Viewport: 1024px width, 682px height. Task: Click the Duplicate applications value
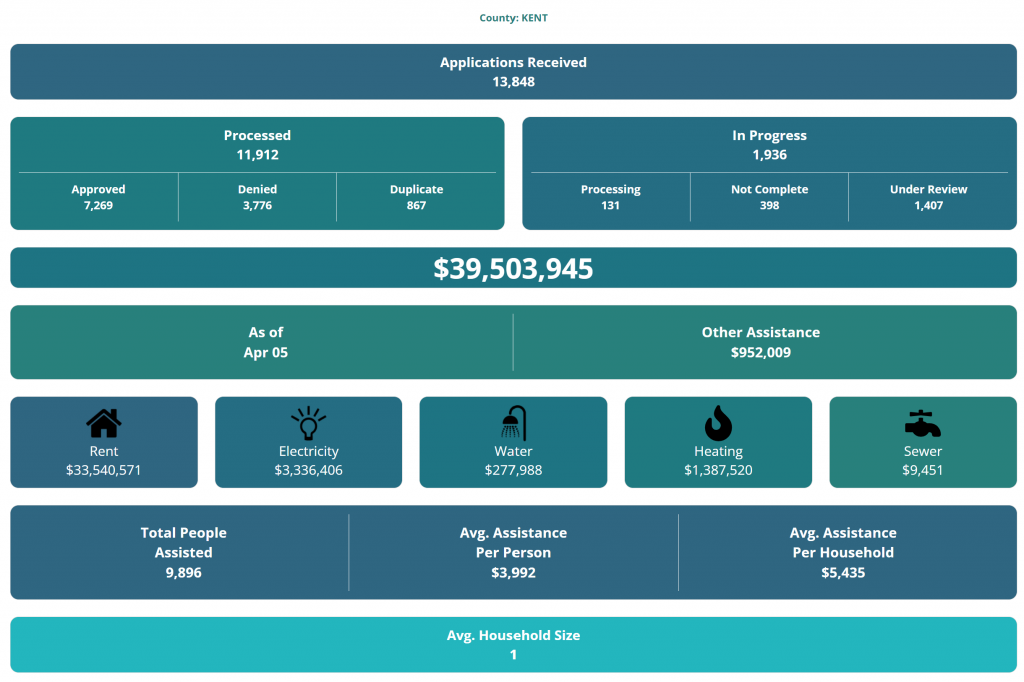point(416,205)
